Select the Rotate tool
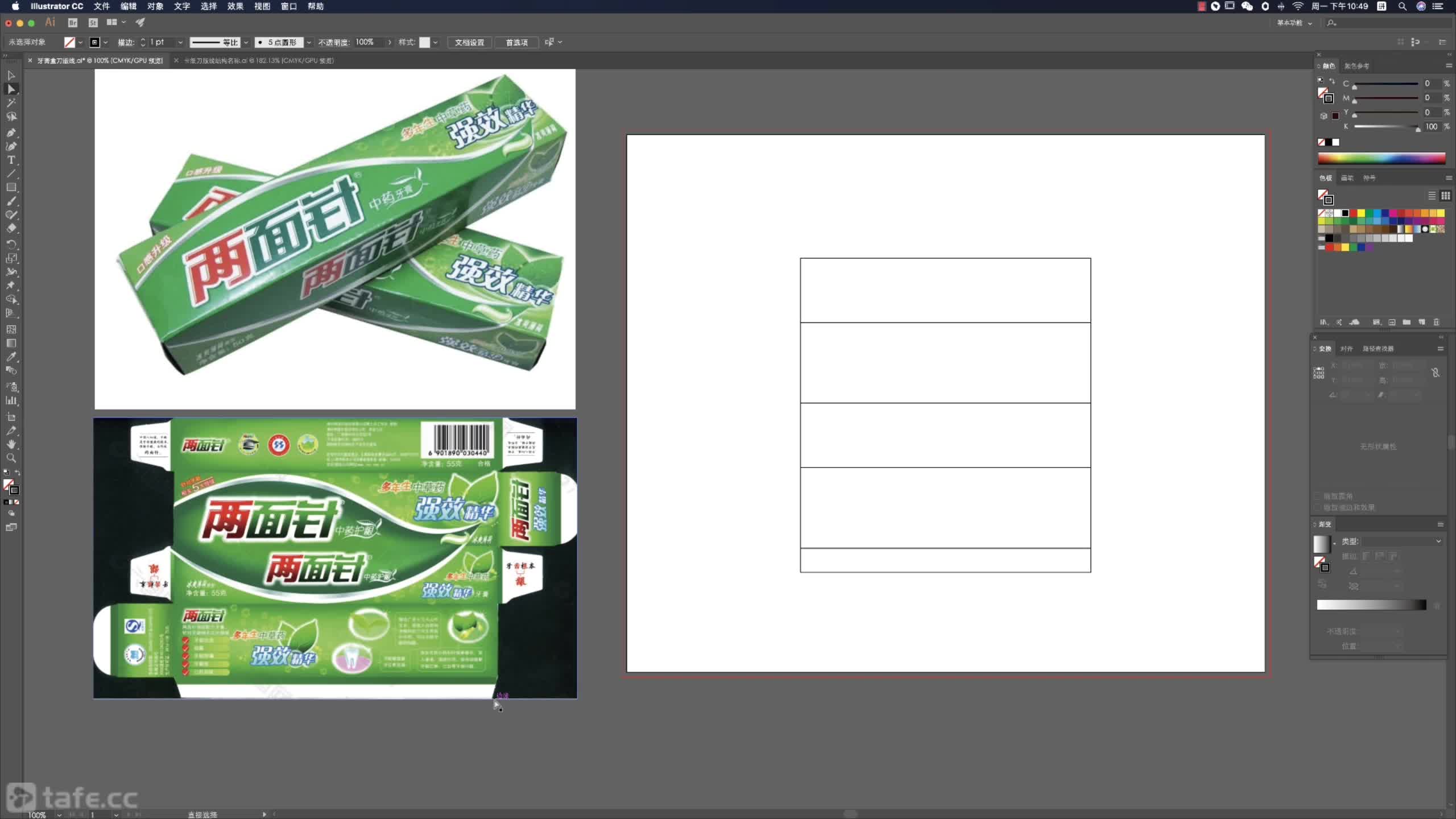 point(11,245)
